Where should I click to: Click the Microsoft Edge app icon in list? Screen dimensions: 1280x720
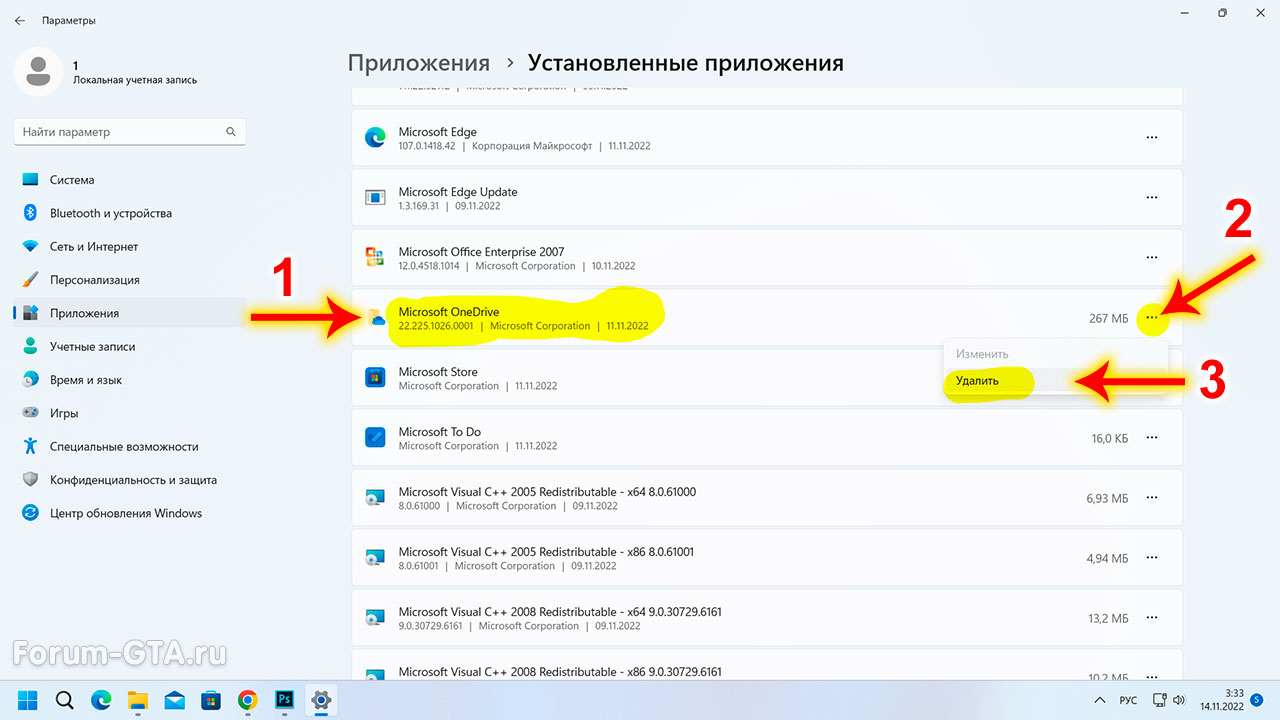coord(375,138)
